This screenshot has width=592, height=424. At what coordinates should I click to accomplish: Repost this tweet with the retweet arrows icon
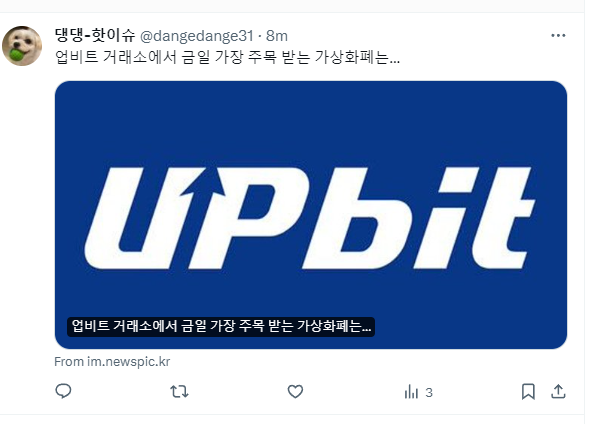pyautogui.click(x=179, y=392)
